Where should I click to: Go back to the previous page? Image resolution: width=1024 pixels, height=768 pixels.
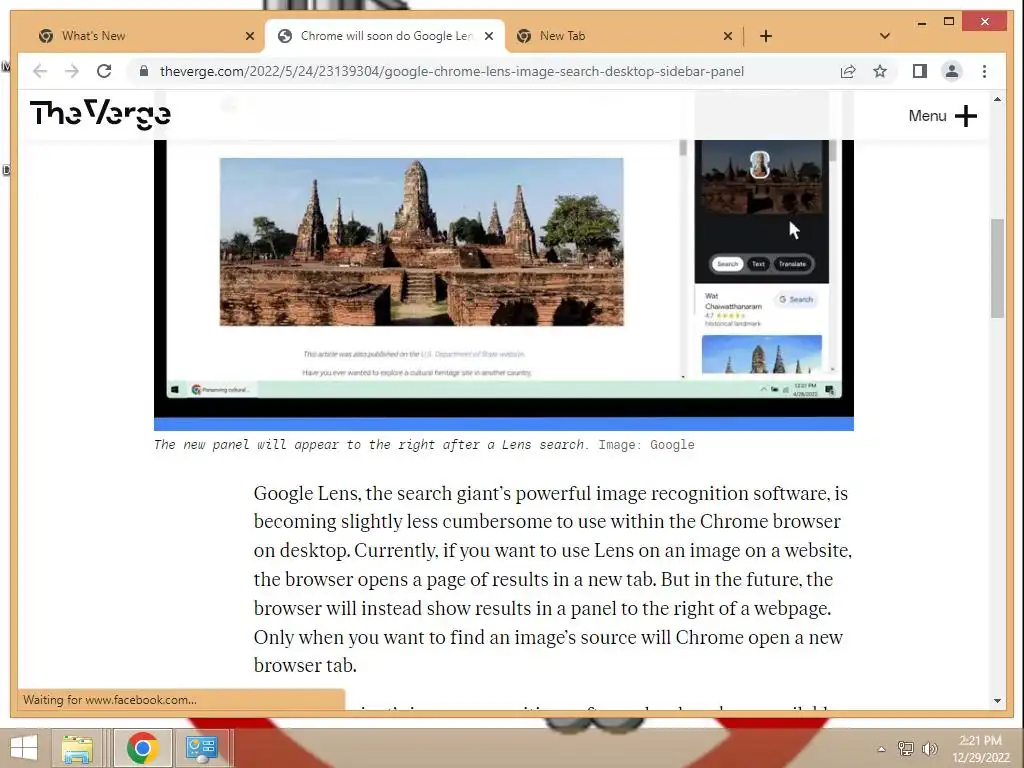coord(40,71)
